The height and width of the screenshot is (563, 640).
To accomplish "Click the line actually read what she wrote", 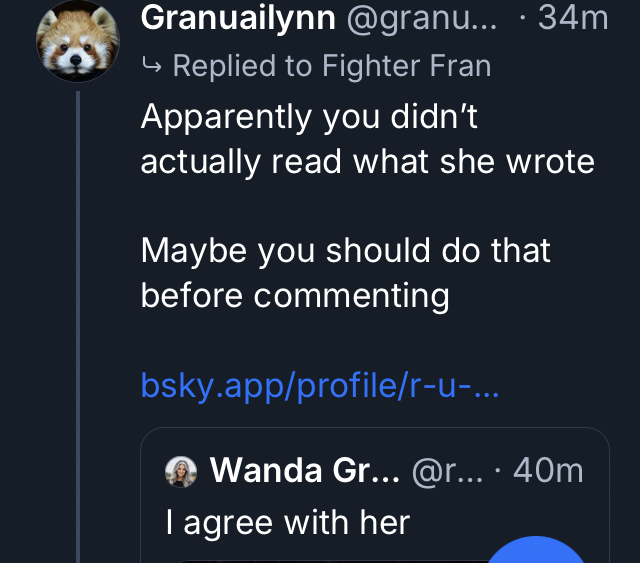I will (367, 160).
